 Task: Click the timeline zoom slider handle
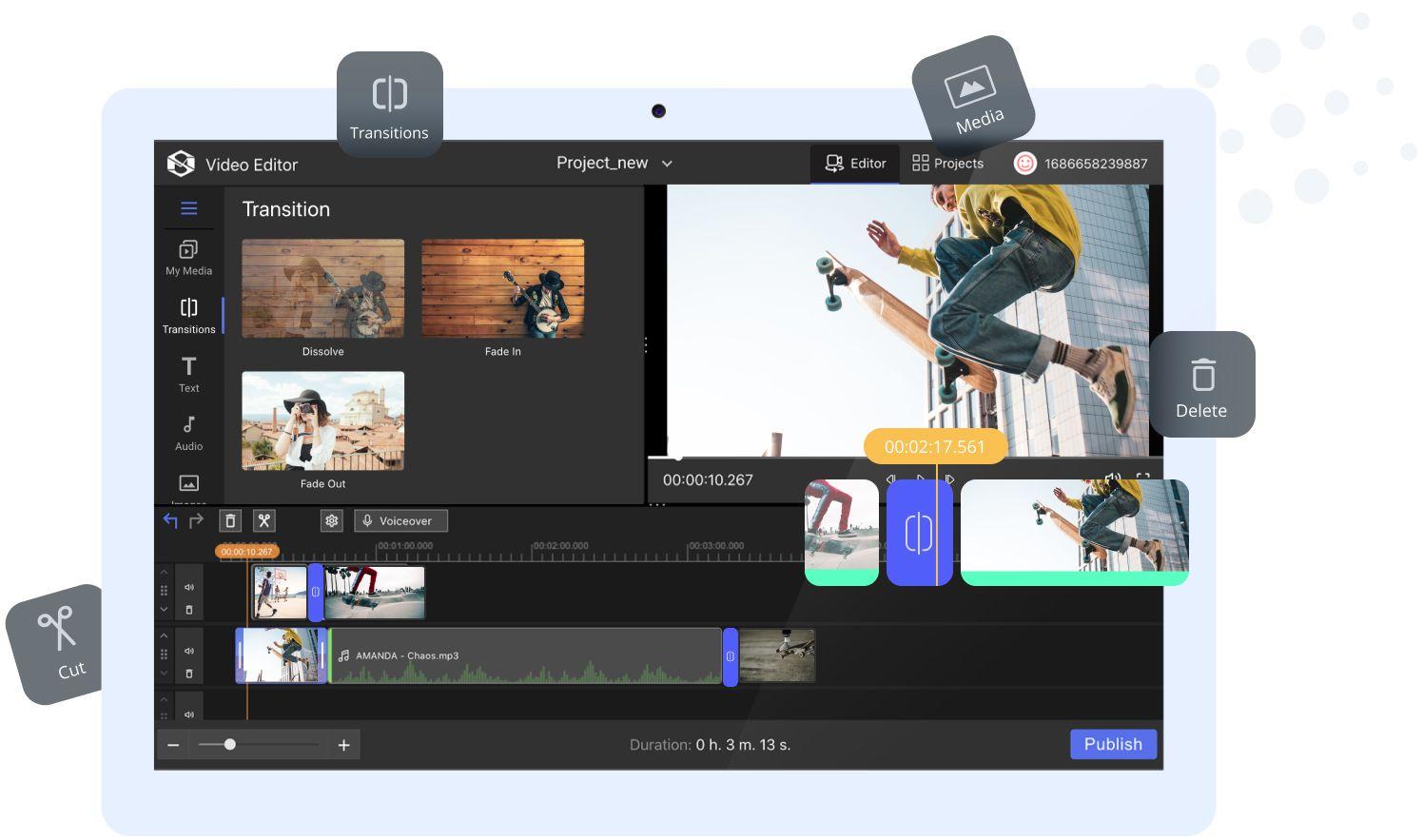[x=229, y=745]
